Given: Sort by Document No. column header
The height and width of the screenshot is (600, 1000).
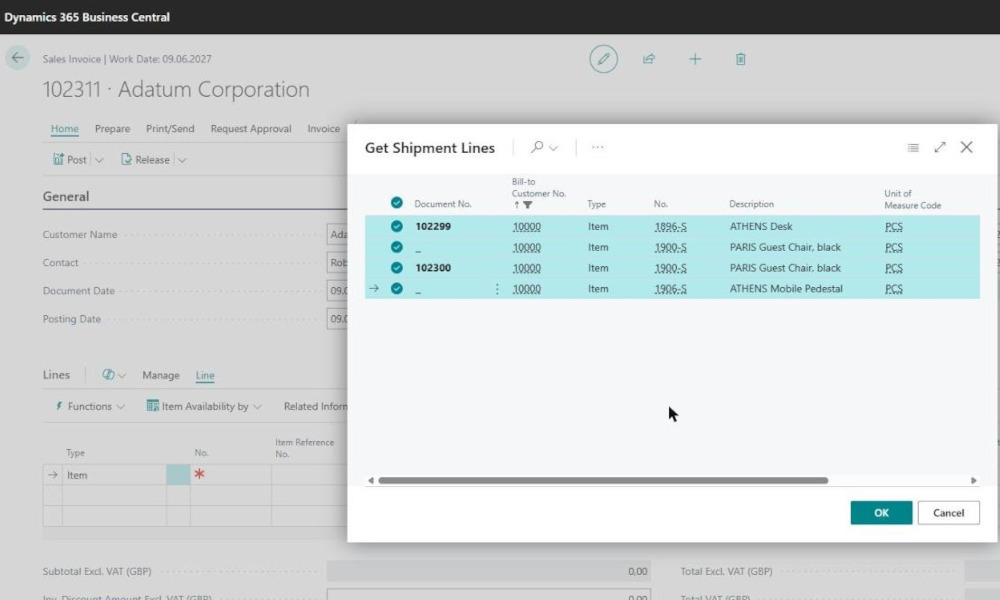Looking at the screenshot, I should click(443, 204).
